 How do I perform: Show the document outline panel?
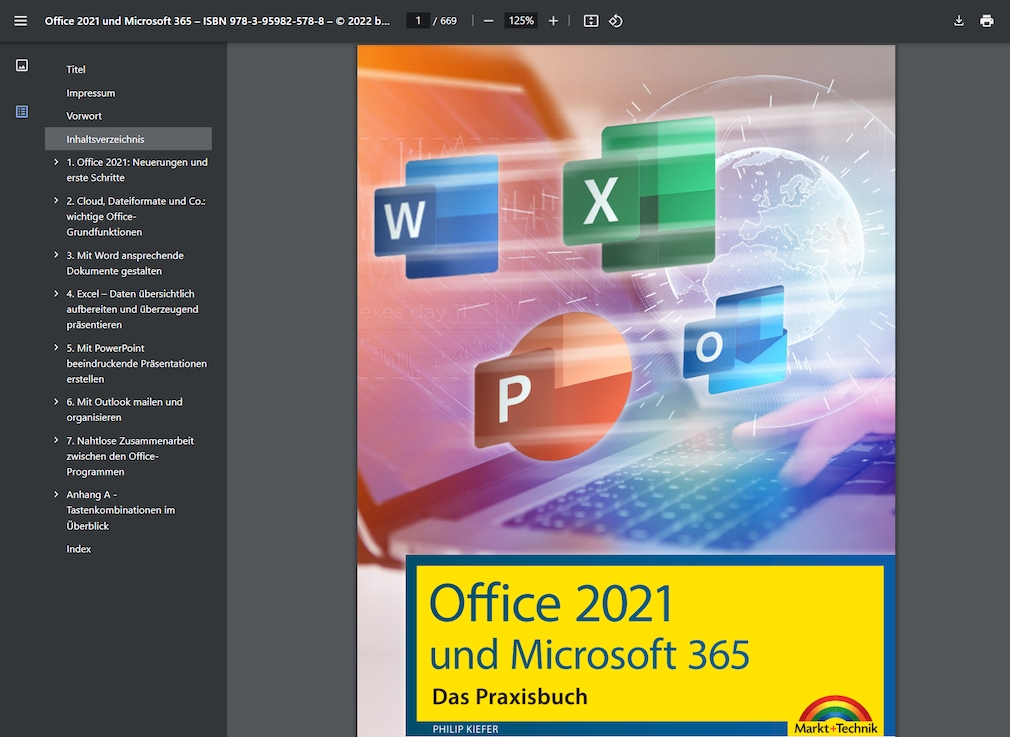[21, 112]
